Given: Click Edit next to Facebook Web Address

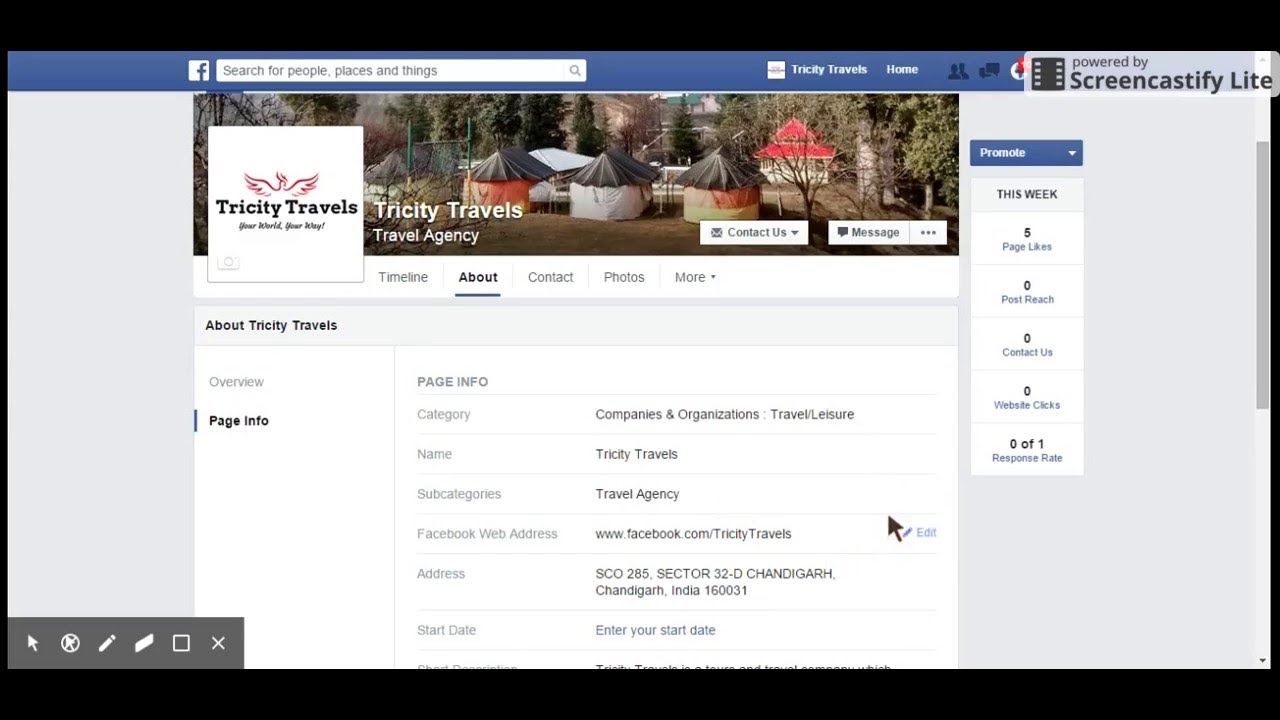Looking at the screenshot, I should click(920, 533).
